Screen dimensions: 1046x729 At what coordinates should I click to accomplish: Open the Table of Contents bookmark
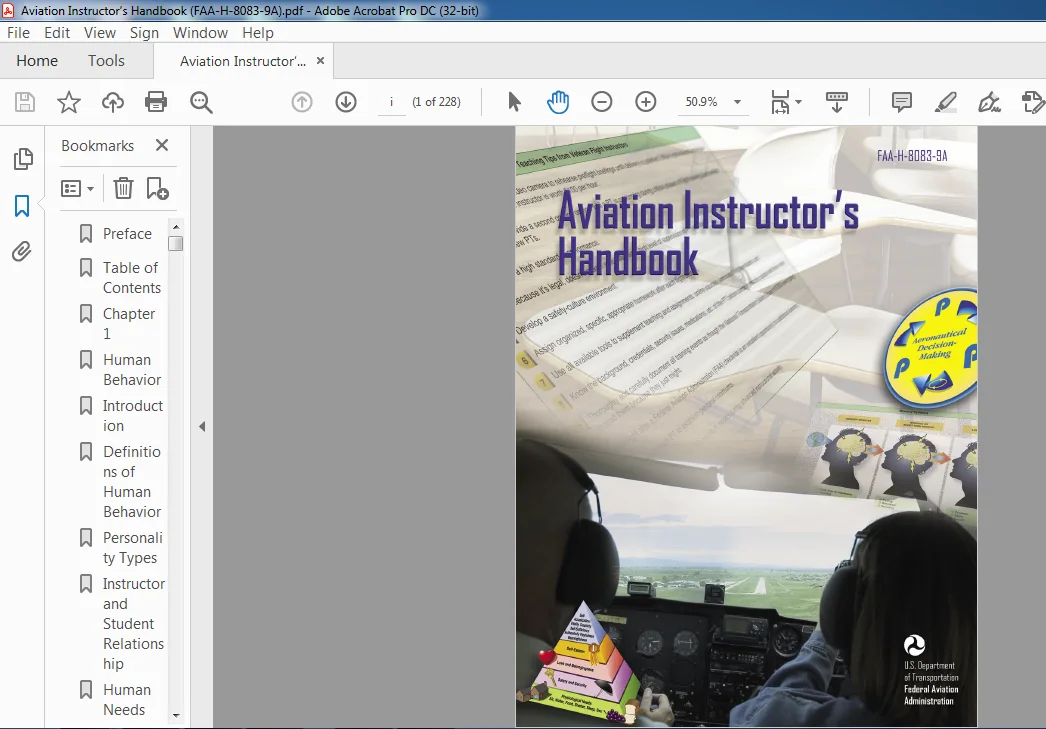click(x=132, y=277)
